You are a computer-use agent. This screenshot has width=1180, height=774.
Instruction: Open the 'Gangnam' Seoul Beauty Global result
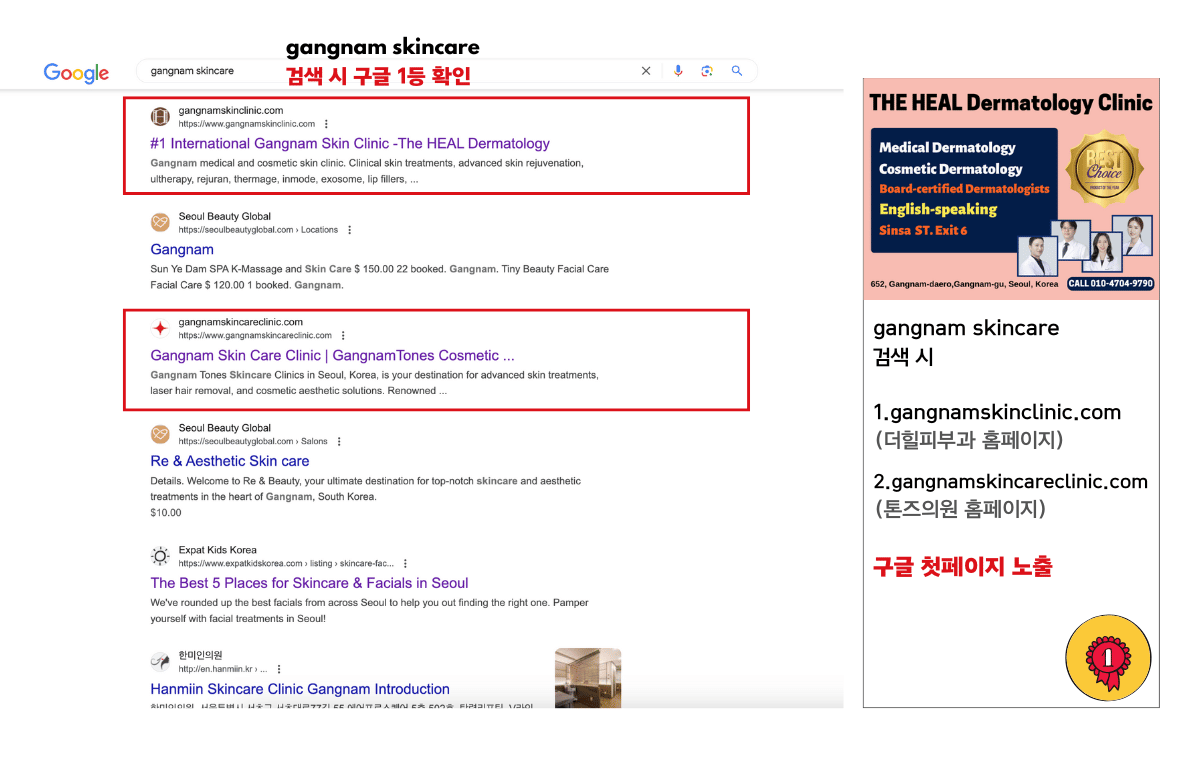(x=182, y=250)
